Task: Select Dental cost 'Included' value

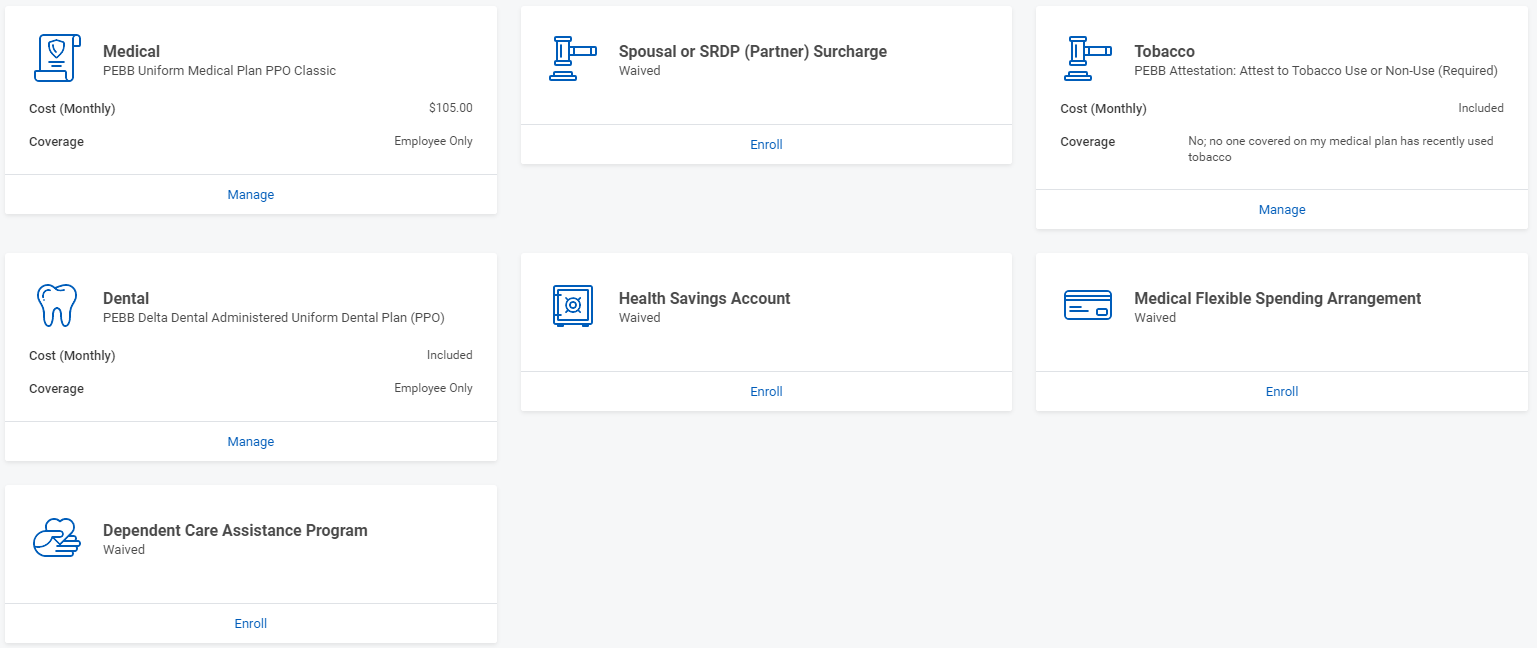Action: tap(450, 355)
